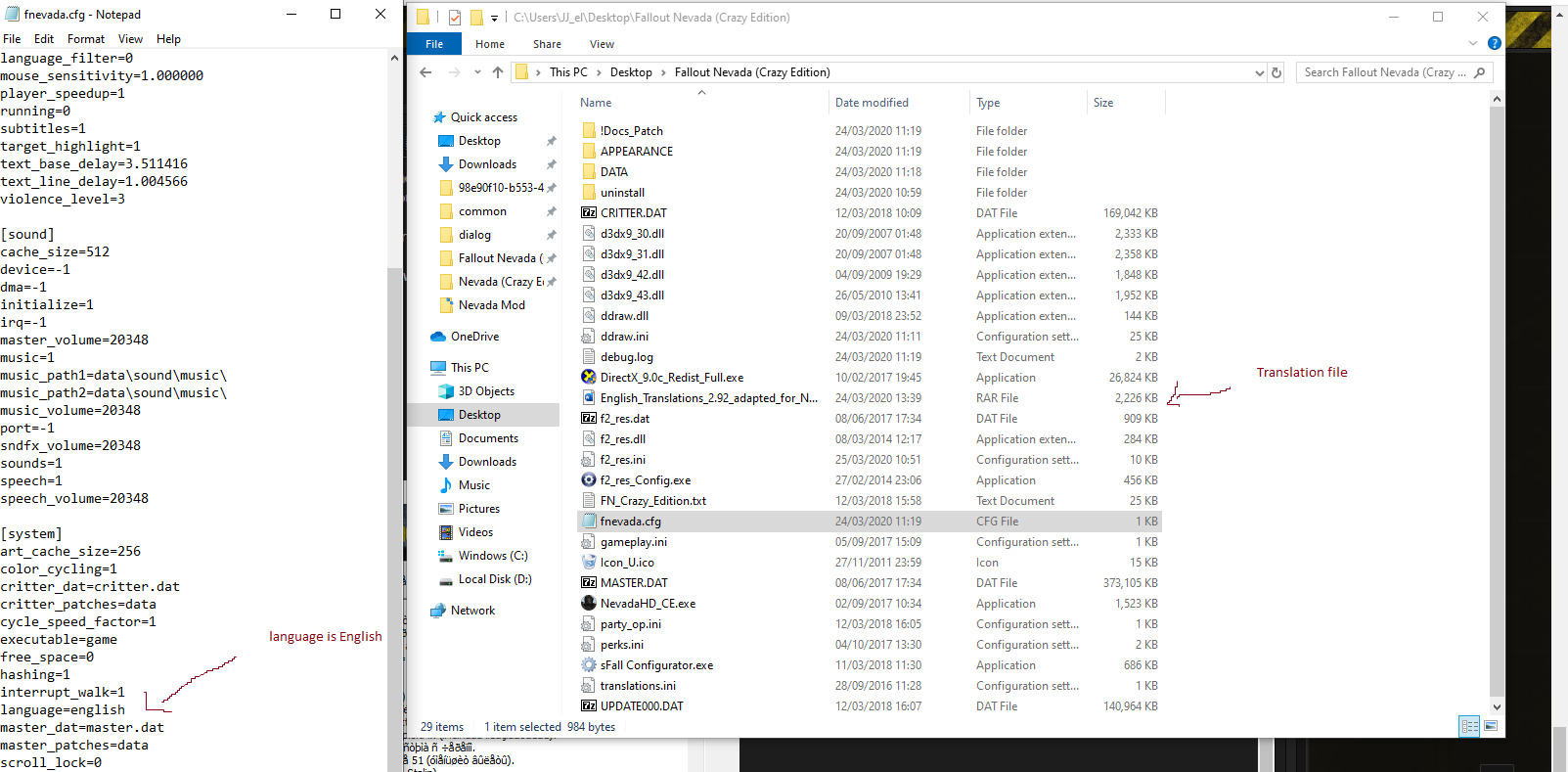Open the Explorer Share ribbon tab
The height and width of the screenshot is (772, 1568).
point(547,44)
